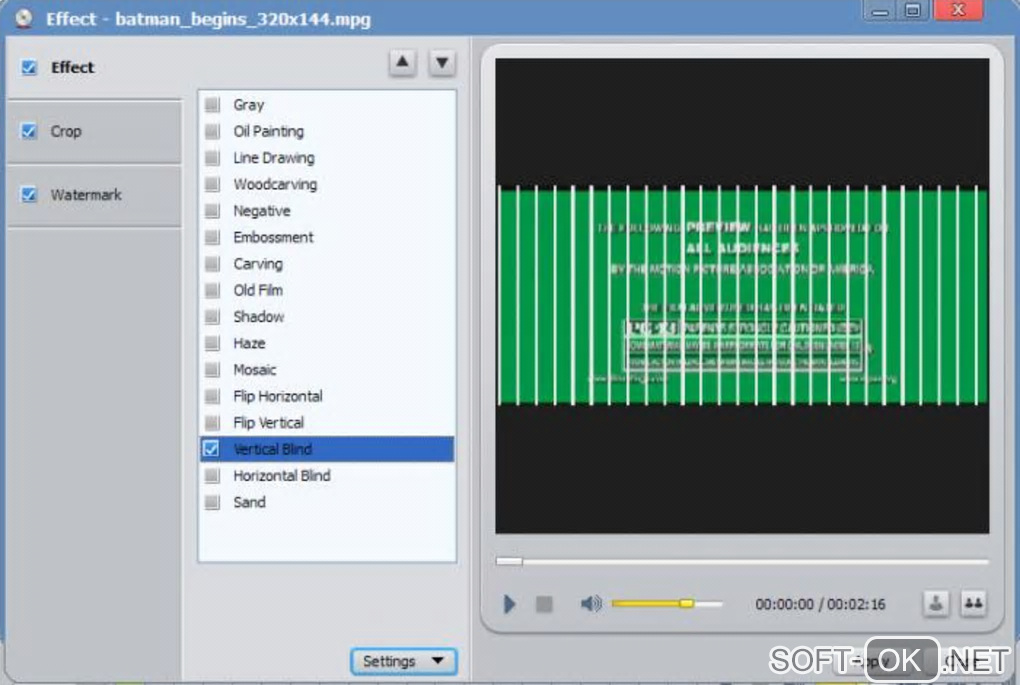Toggle the Crop checkbox

29,131
